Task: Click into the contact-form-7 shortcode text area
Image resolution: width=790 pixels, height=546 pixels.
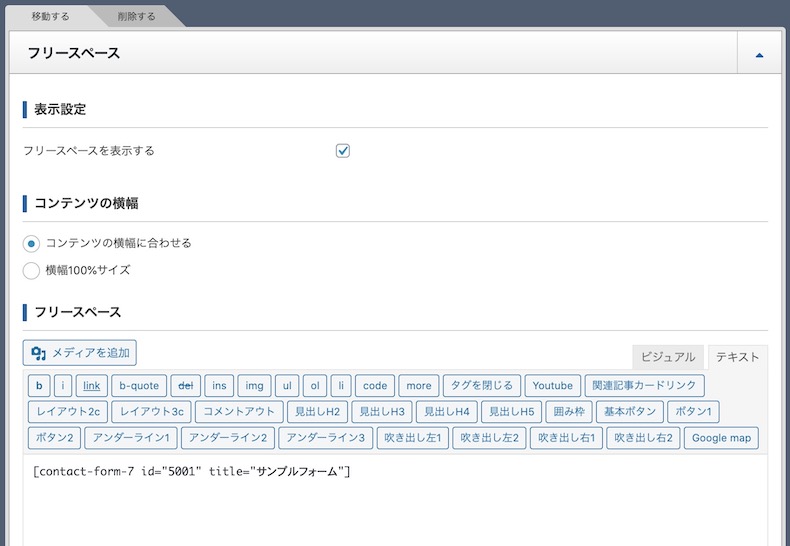Action: coord(396,500)
